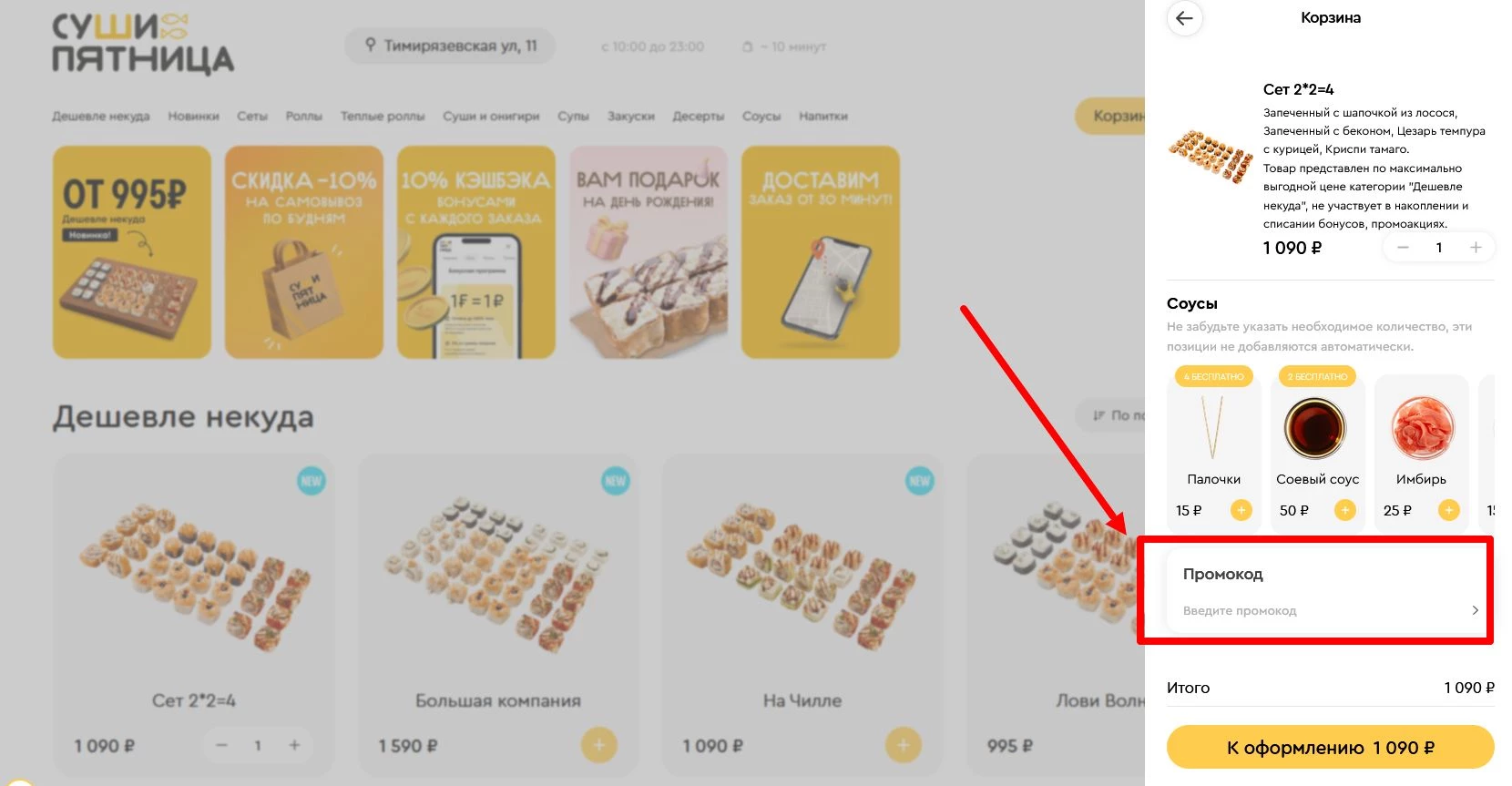Viewport: 1512px width, 786px height.
Task: Click the yellow Корзина button in header
Action: (1110, 116)
